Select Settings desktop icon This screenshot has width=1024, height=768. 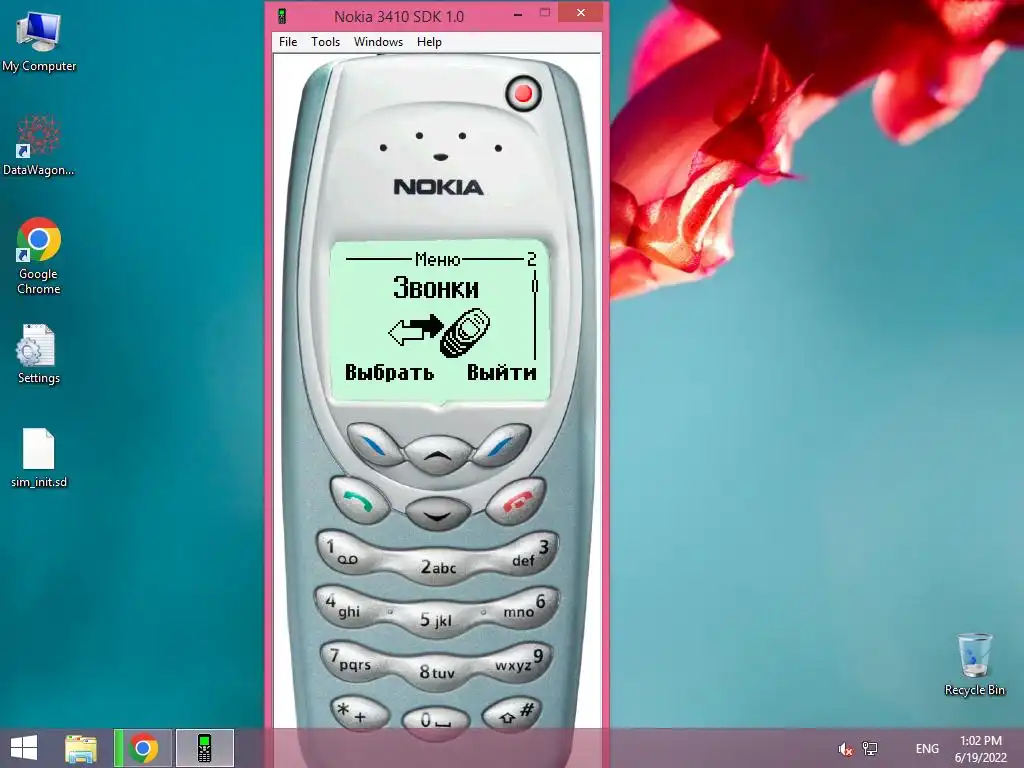(x=39, y=354)
